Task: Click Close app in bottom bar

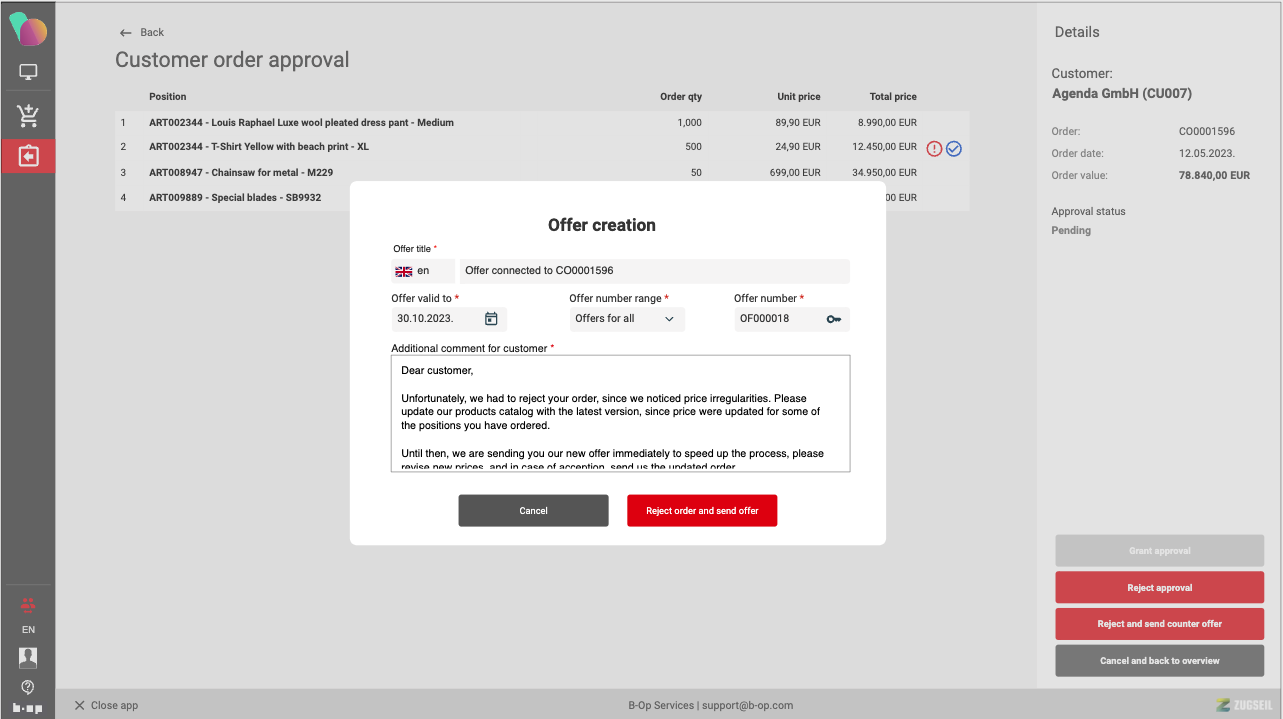Action: (106, 705)
